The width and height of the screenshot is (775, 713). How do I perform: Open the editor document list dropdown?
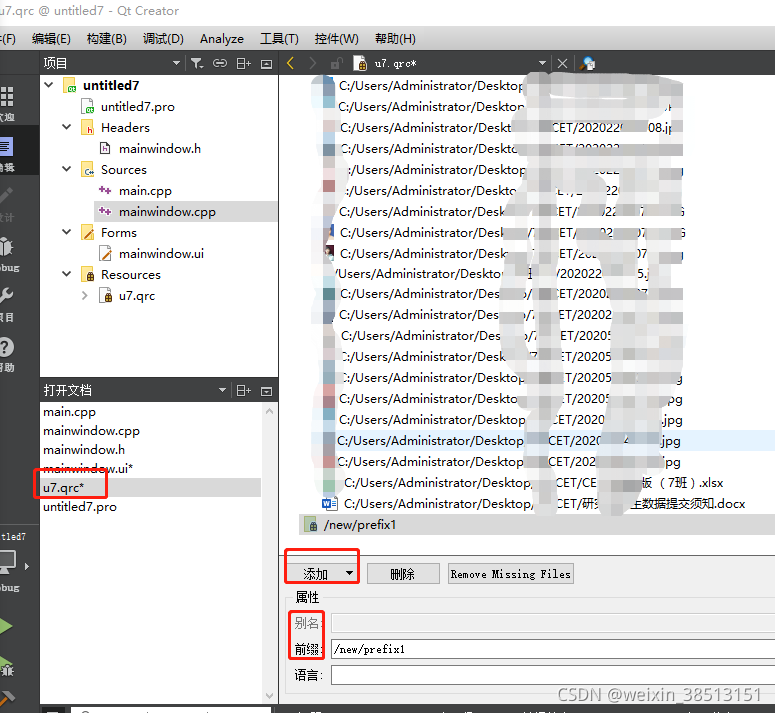[x=542, y=63]
